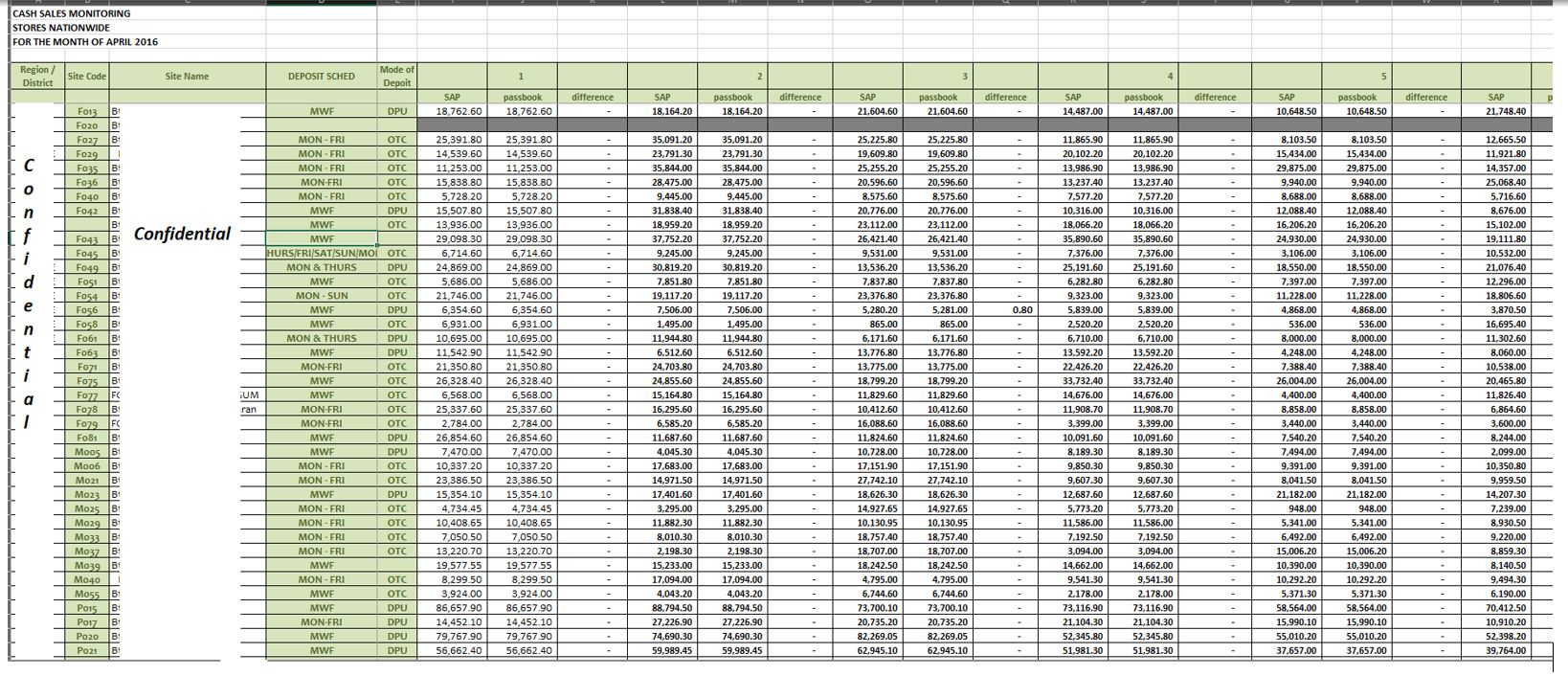This screenshot has height=676, width=1568.
Task: Click site code F035 cell
Action: [87, 169]
